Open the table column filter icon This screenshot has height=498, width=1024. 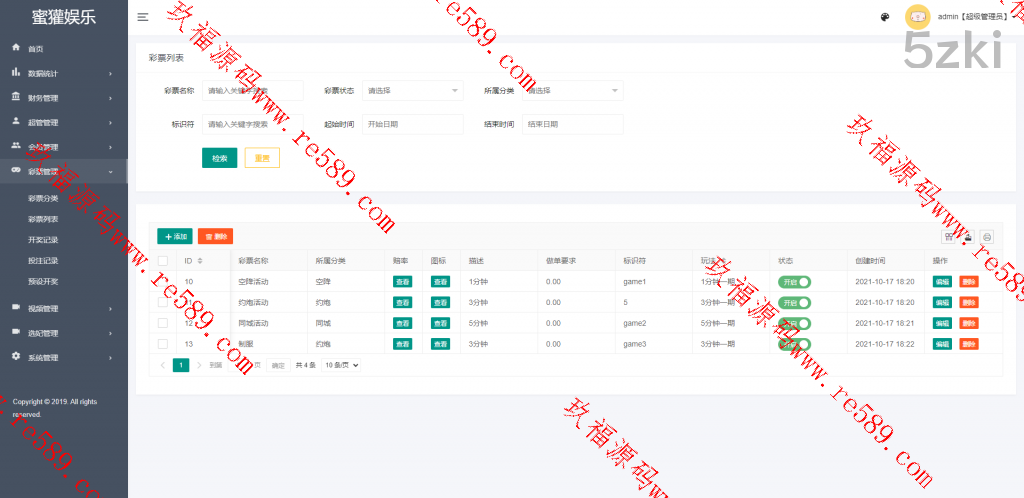point(949,237)
